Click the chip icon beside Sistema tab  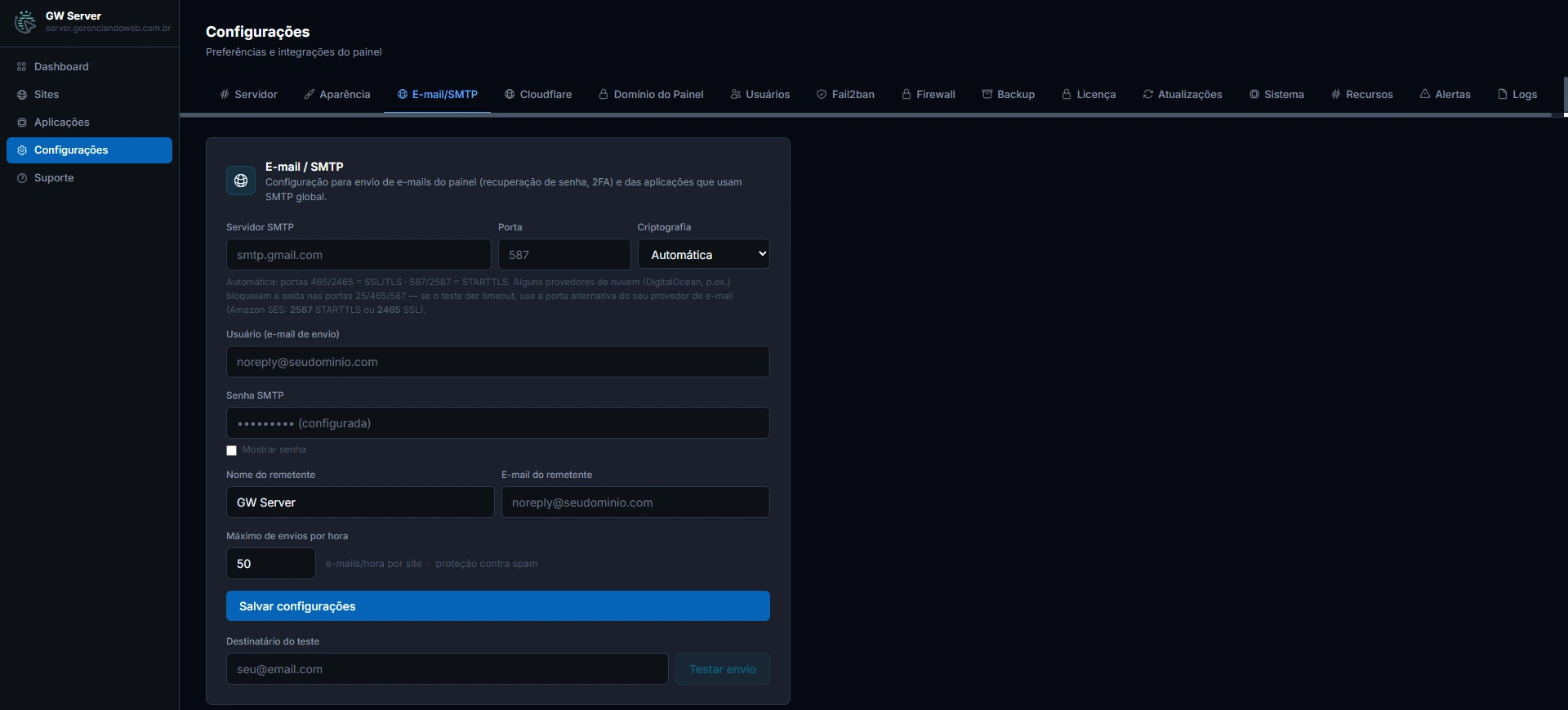[x=1254, y=94]
